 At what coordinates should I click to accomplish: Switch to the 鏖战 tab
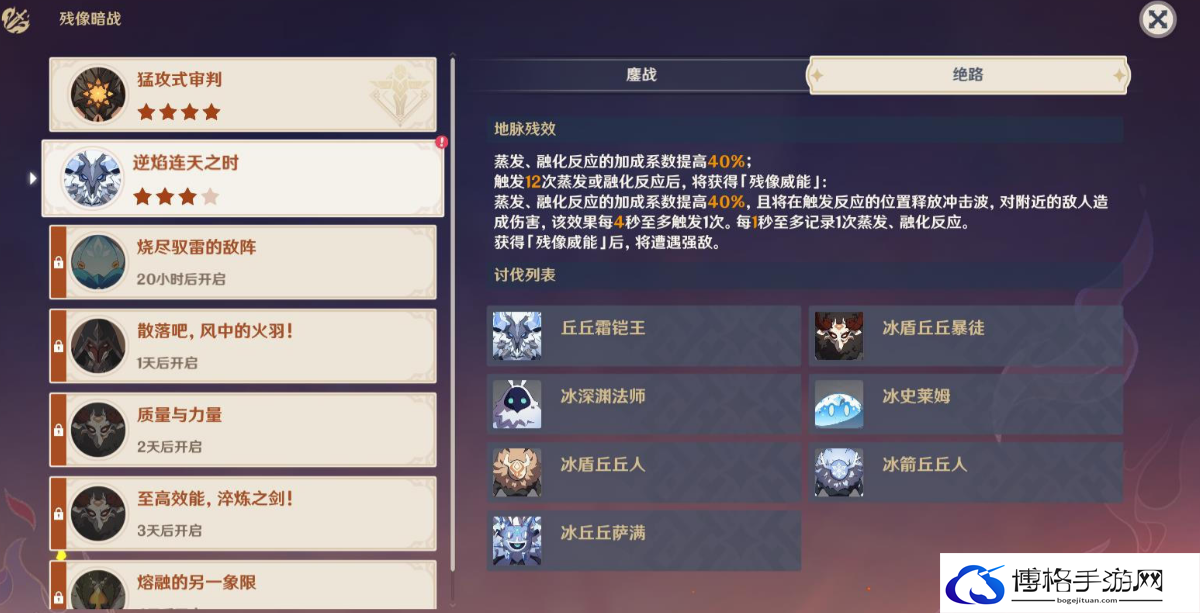pyautogui.click(x=641, y=75)
